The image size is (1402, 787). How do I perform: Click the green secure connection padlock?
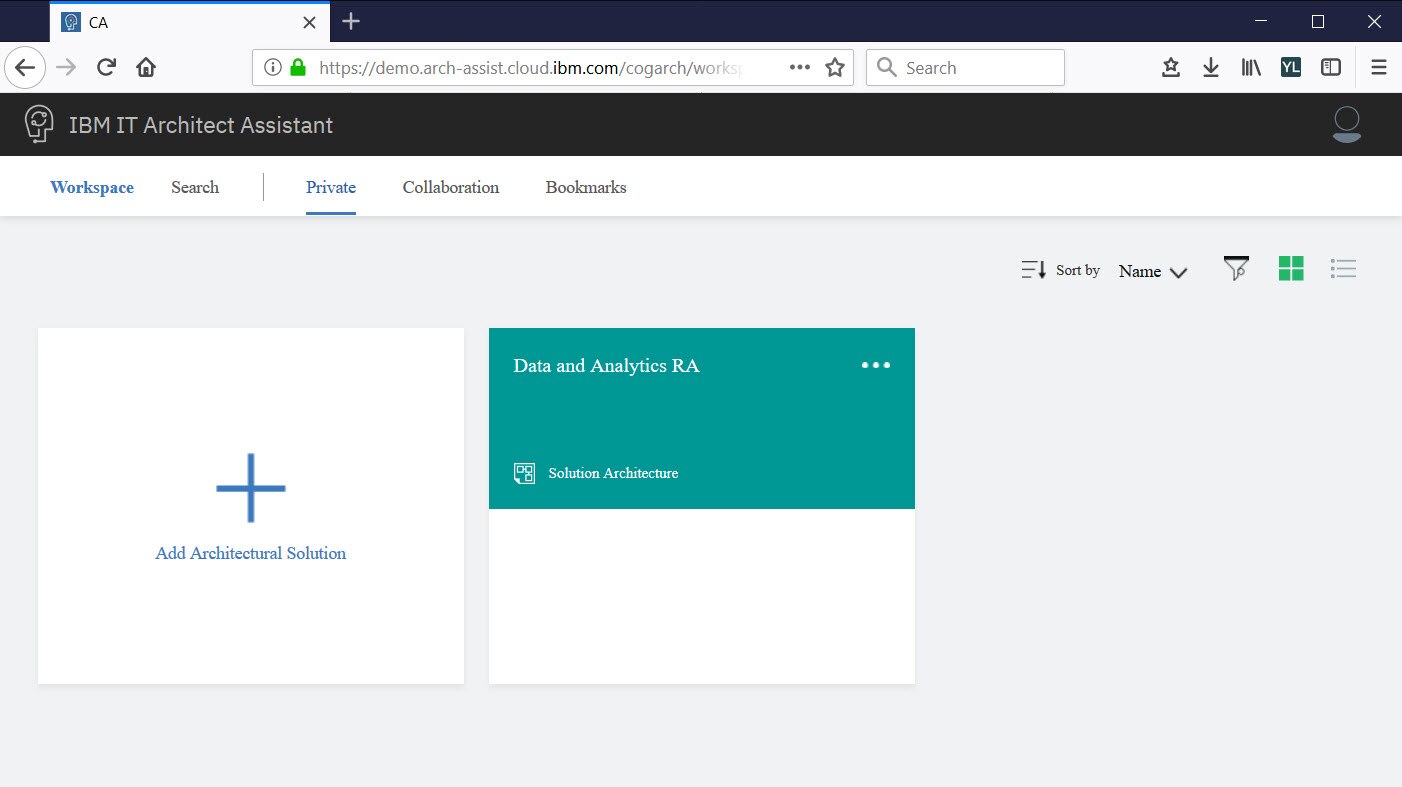(x=297, y=68)
